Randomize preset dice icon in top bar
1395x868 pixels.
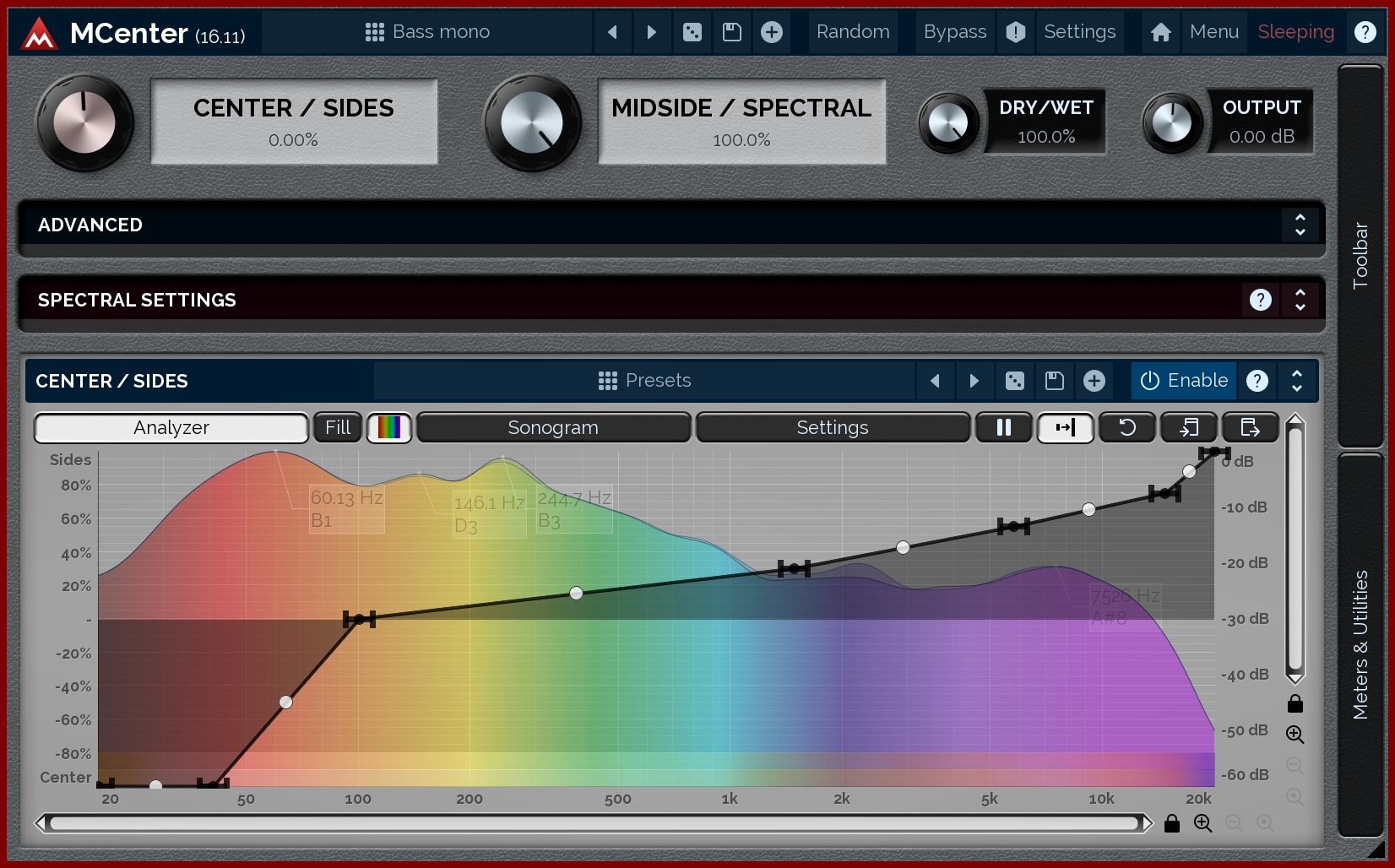point(692,32)
